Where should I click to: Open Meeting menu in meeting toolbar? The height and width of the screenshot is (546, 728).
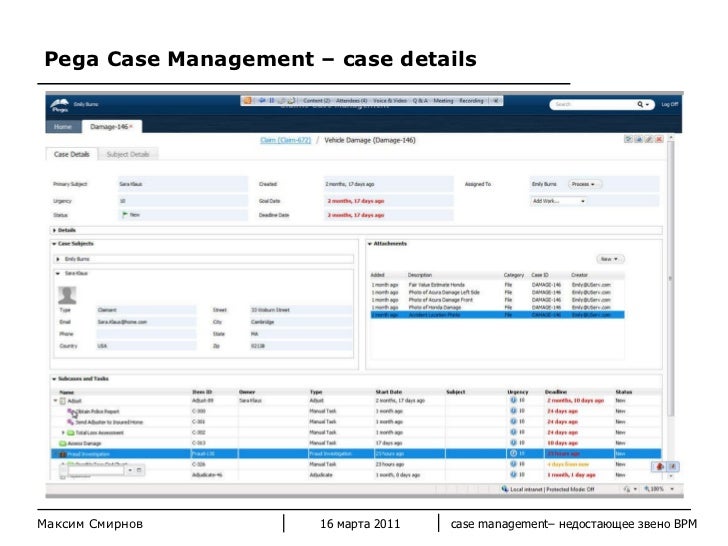[443, 100]
